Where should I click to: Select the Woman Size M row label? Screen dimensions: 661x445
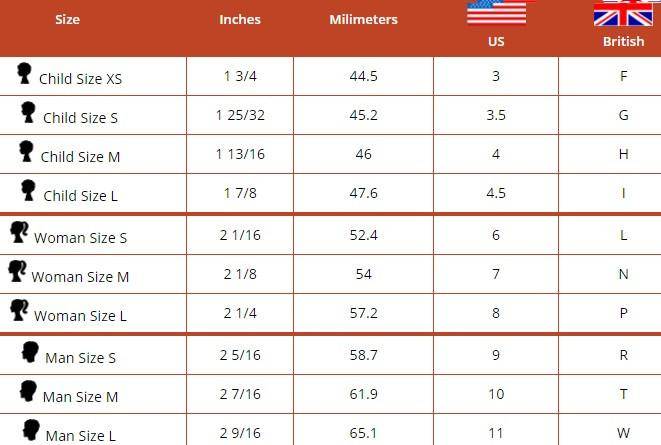80,276
